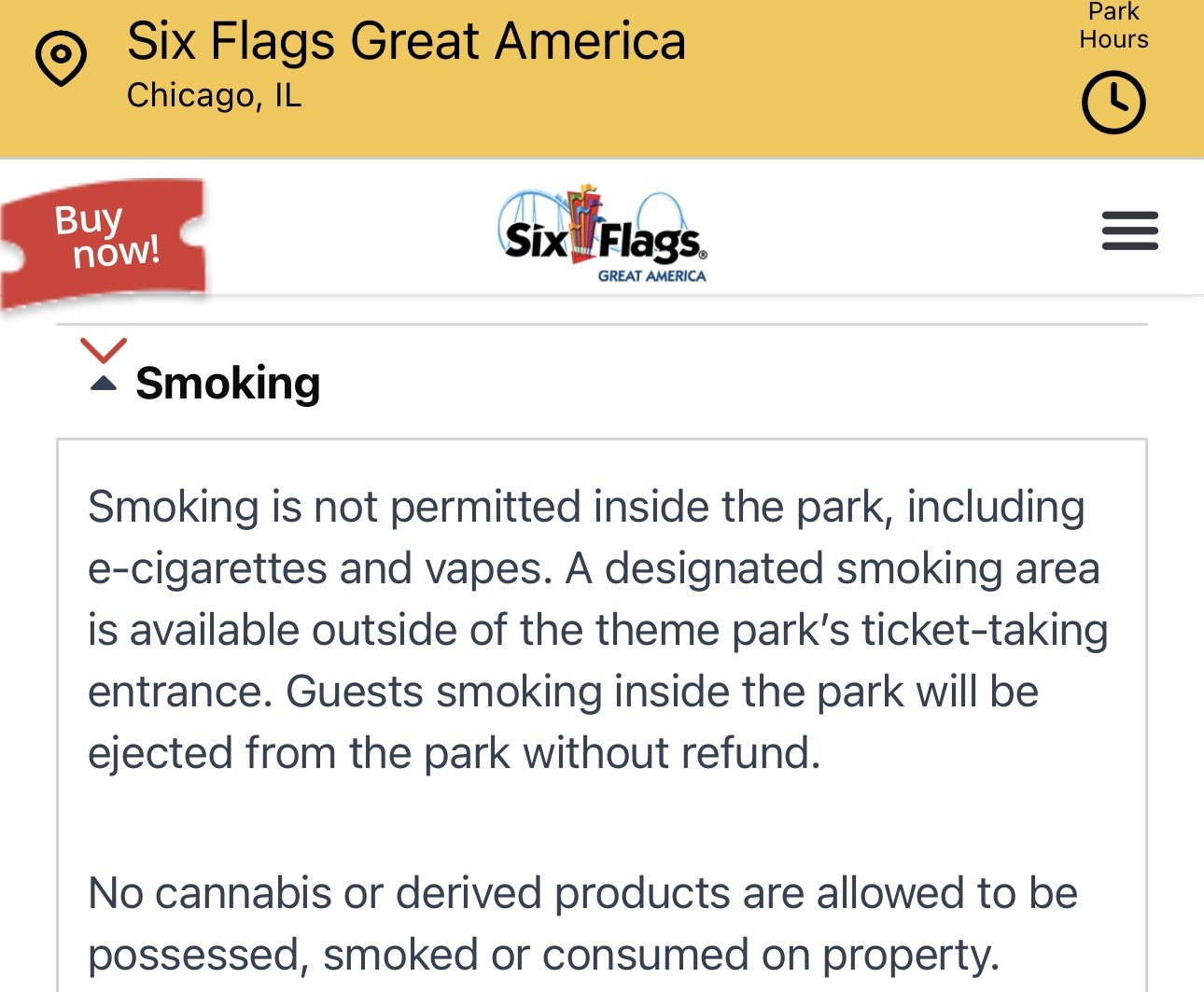1204x992 pixels.
Task: Collapse Smoking section with dark triangle
Action: pos(103,383)
